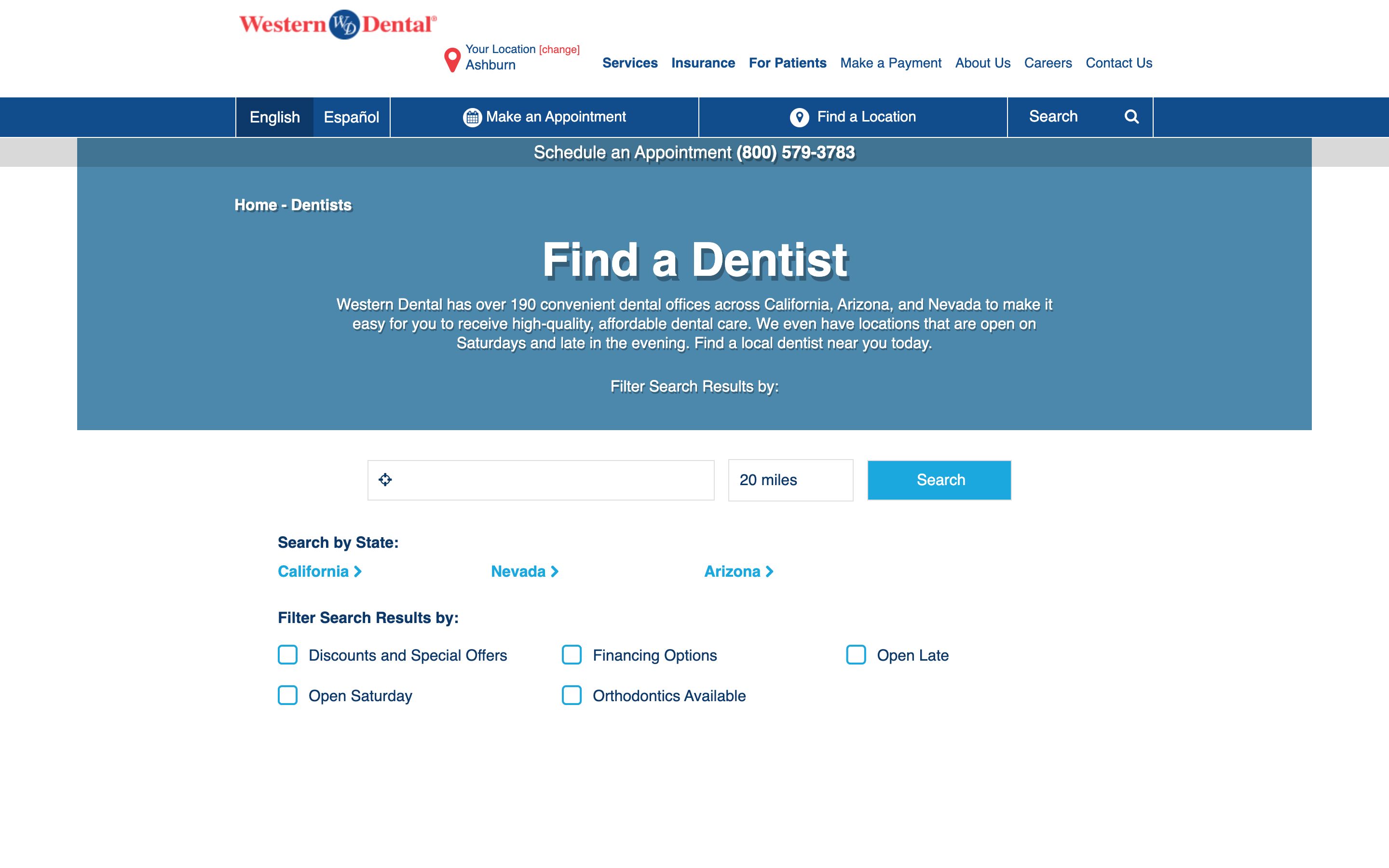The image size is (1389, 868).
Task: Click the Find a Dentist heading
Action: (x=694, y=260)
